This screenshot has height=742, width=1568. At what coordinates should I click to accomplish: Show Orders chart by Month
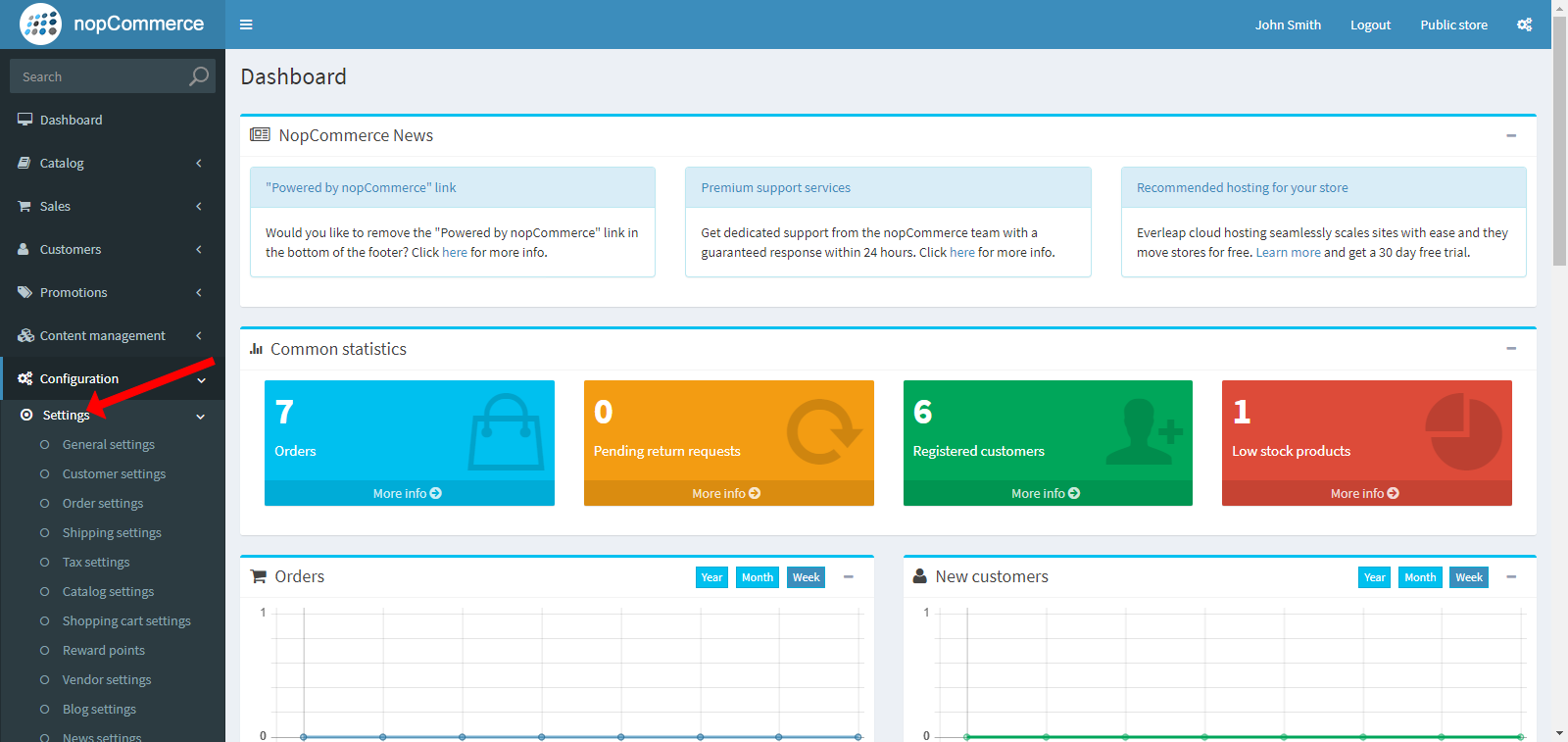(758, 577)
